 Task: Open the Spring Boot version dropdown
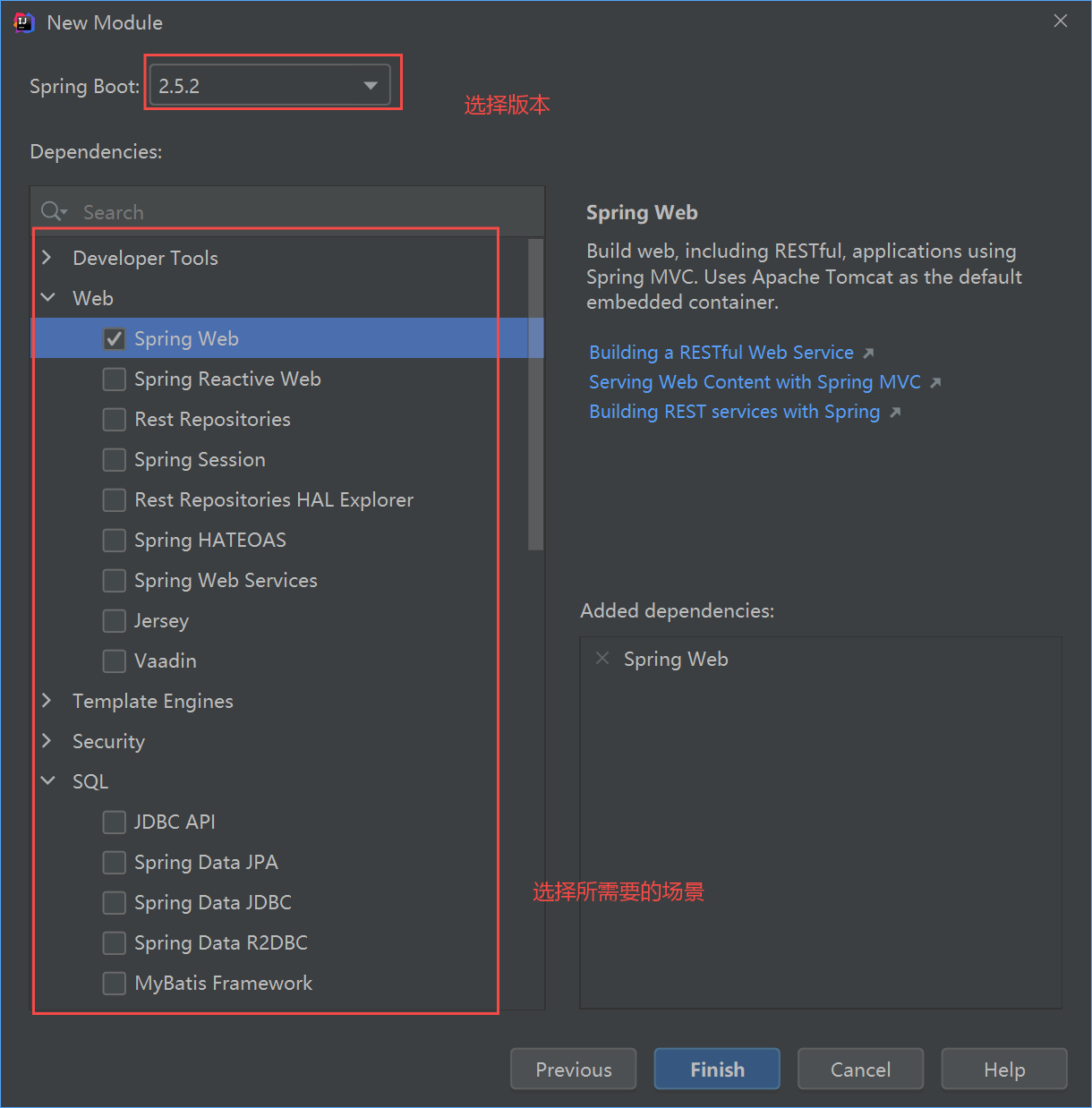269,86
